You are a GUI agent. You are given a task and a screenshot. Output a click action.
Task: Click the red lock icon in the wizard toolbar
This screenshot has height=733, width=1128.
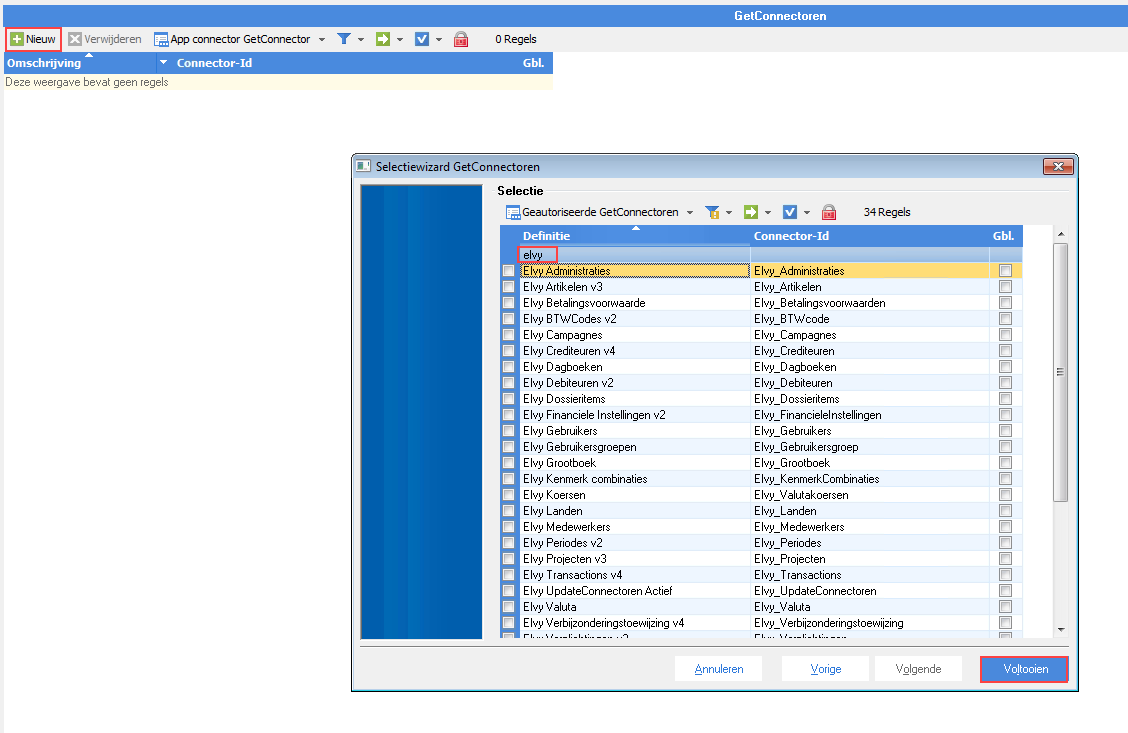click(829, 212)
